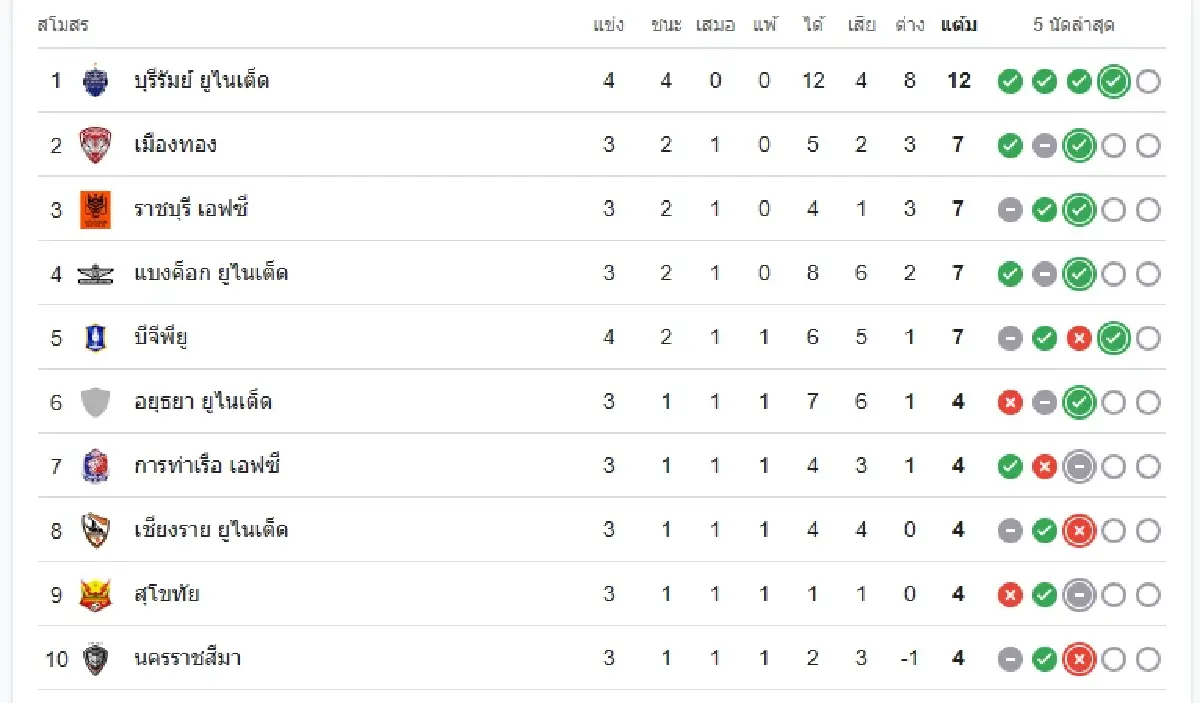1200x703 pixels.
Task: Click the Port FC (การท่าเรือ) club logo
Action: [x=95, y=466]
